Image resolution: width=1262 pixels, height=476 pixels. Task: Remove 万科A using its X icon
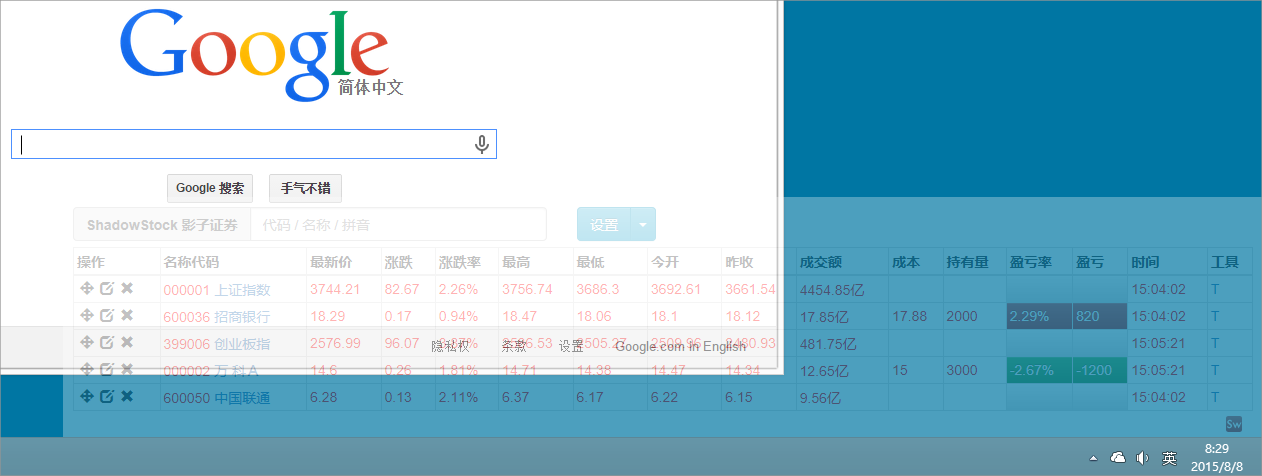click(x=127, y=370)
